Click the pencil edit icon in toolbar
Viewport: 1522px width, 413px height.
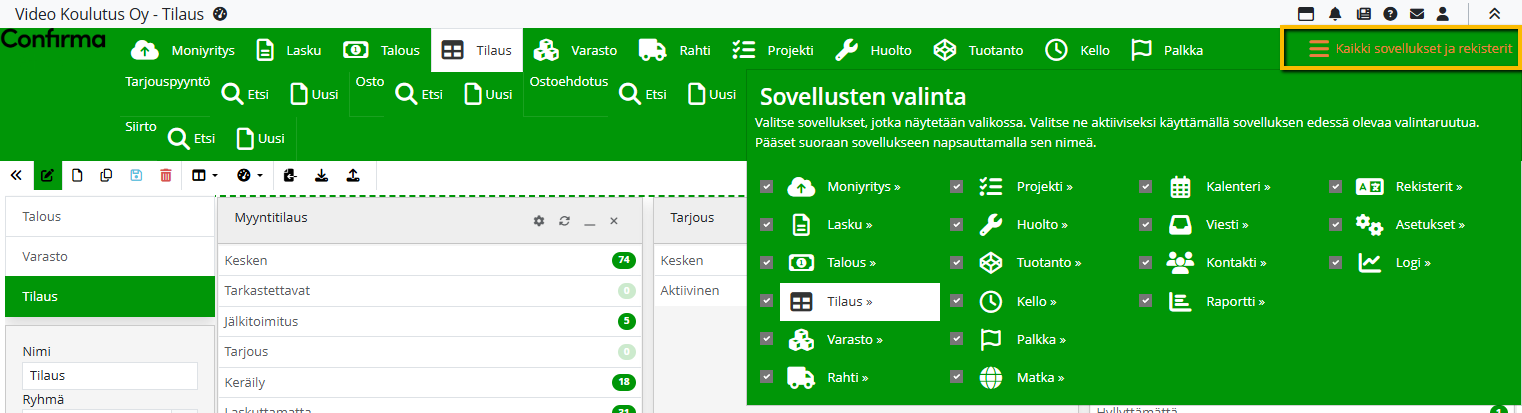[47, 175]
